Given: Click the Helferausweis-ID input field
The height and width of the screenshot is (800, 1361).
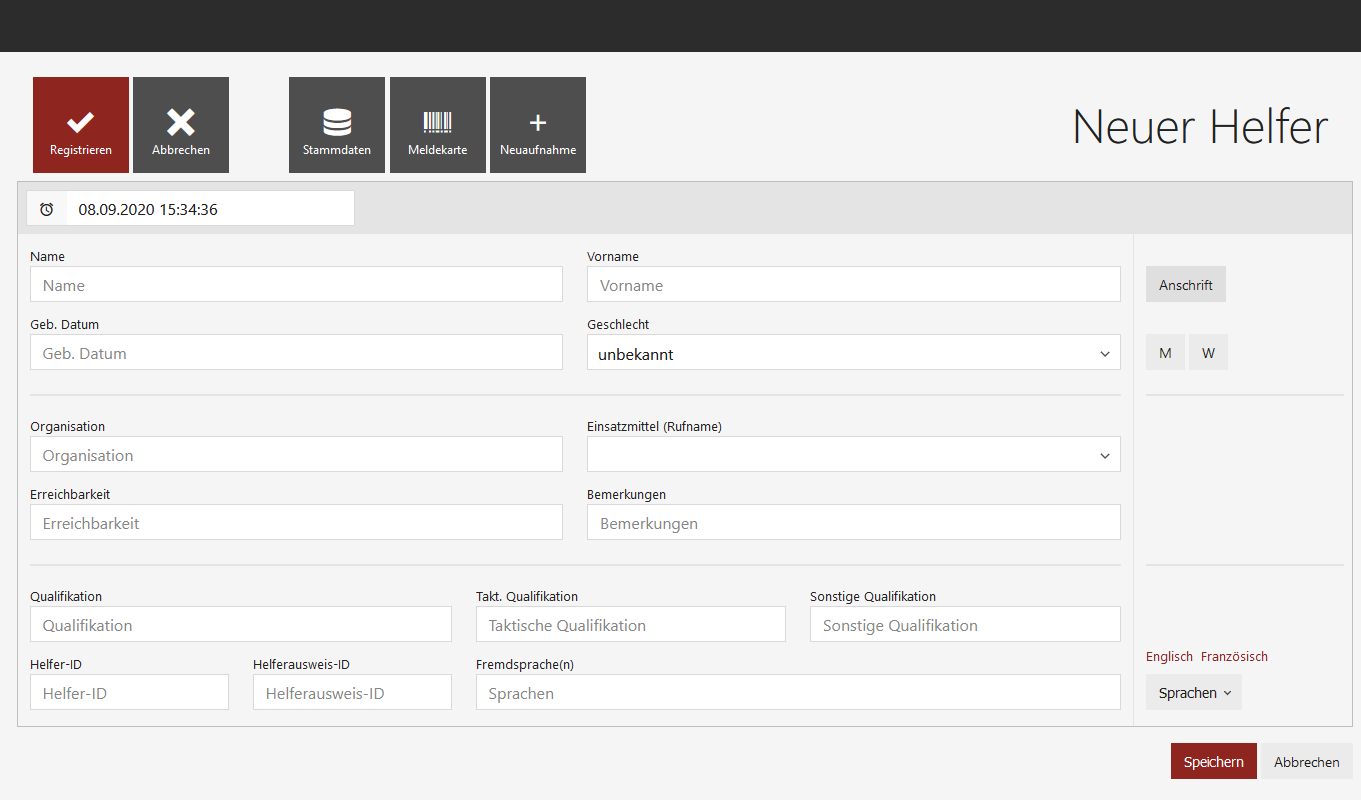Looking at the screenshot, I should [352, 693].
